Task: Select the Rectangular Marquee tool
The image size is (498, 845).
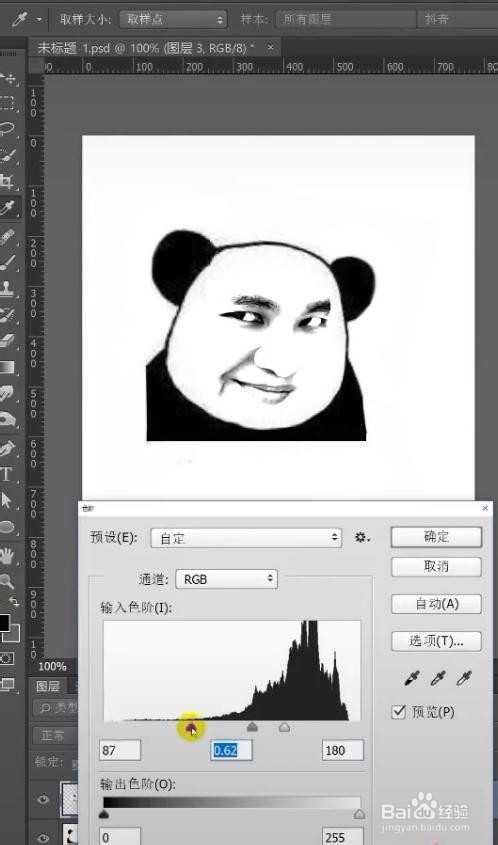Action: [x=8, y=103]
